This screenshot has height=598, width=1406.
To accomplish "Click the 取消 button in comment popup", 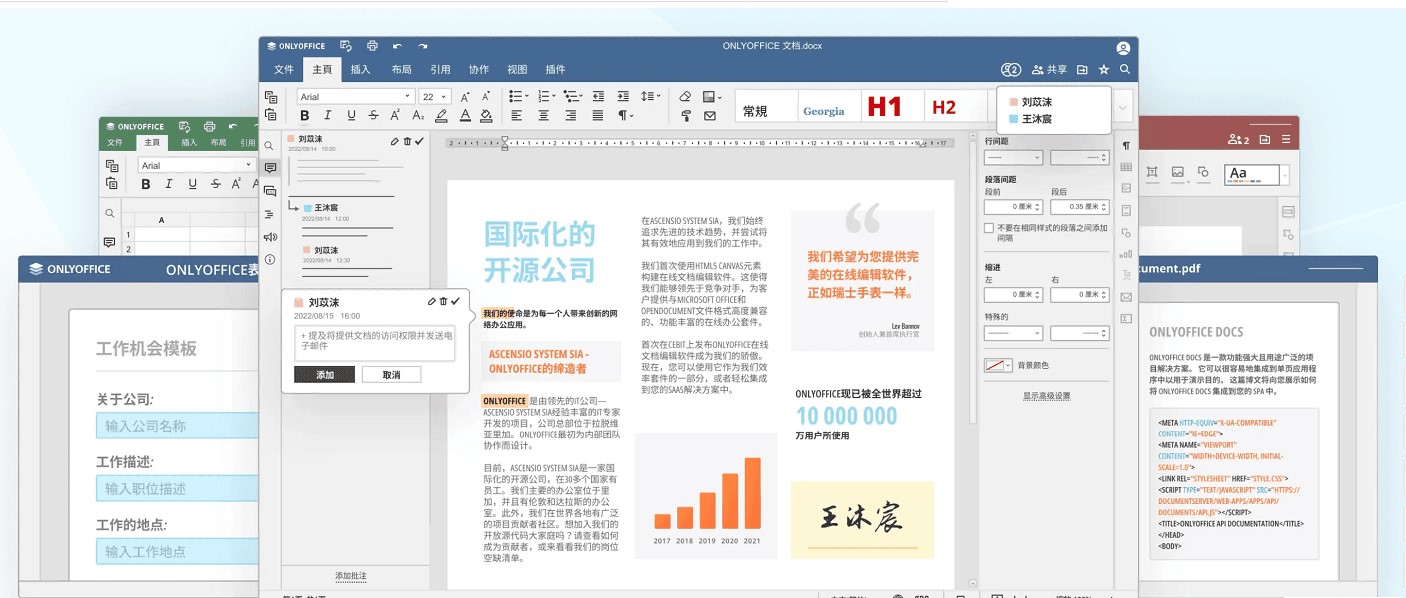I will (x=391, y=375).
